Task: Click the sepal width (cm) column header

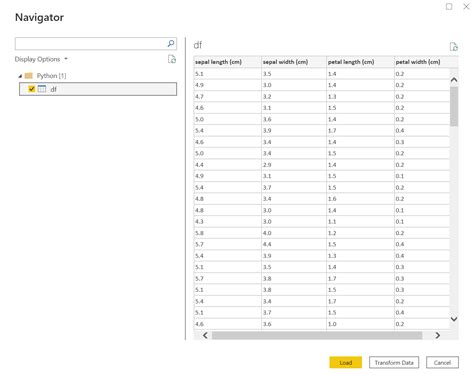Action: click(x=294, y=62)
